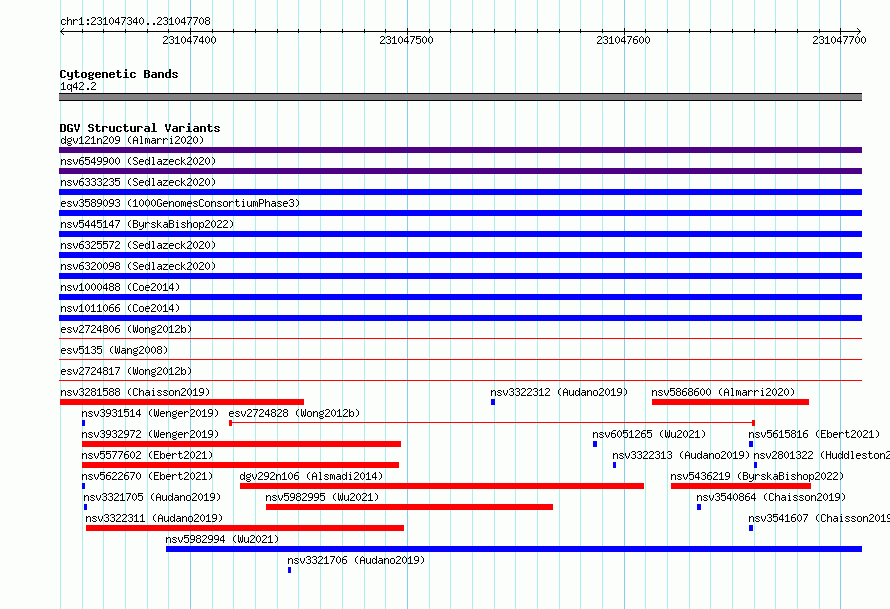The height and width of the screenshot is (609, 890).
Task: Click the nsv3322312 (Audano2019) small blue marker
Action: click(493, 402)
